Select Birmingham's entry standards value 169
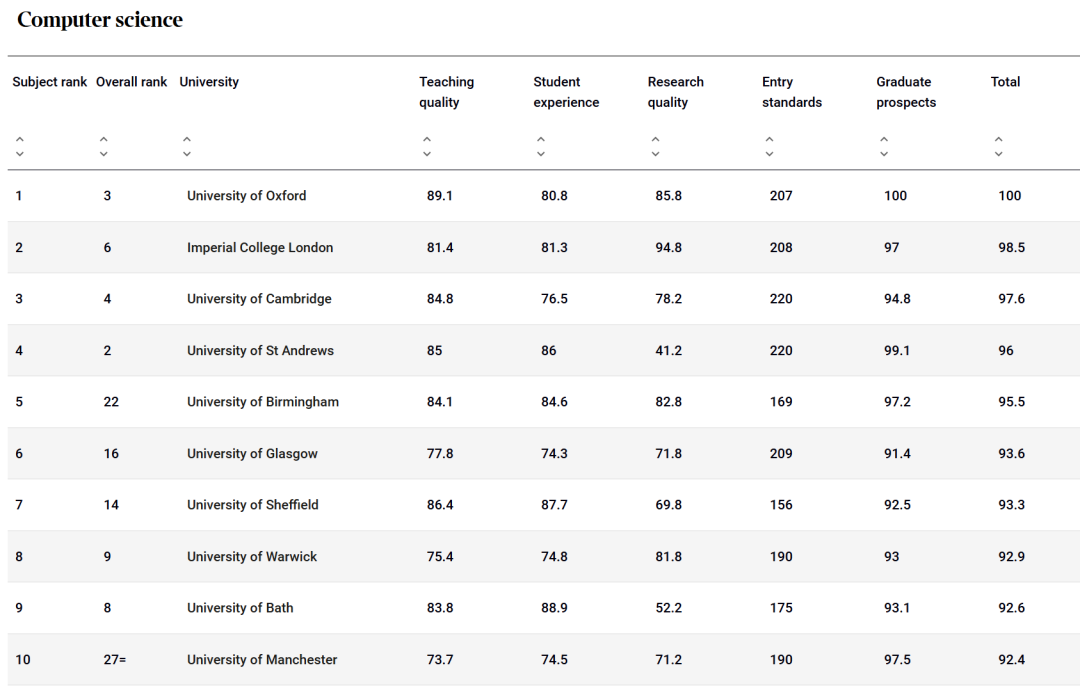Image resolution: width=1080 pixels, height=686 pixels. [x=781, y=402]
